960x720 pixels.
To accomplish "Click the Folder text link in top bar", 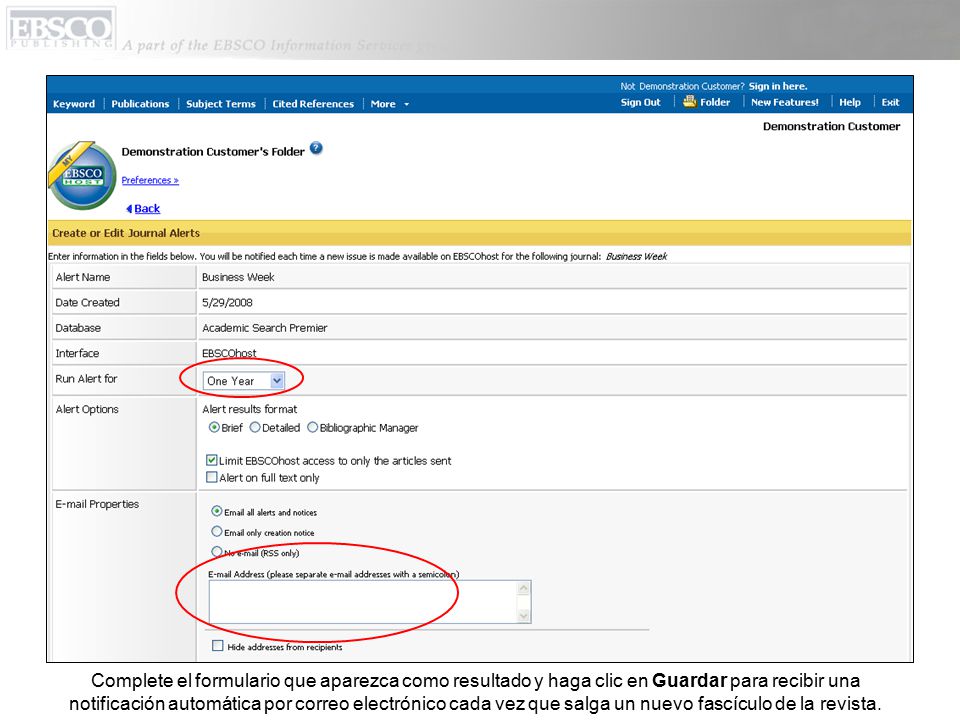I will pyautogui.click(x=715, y=102).
